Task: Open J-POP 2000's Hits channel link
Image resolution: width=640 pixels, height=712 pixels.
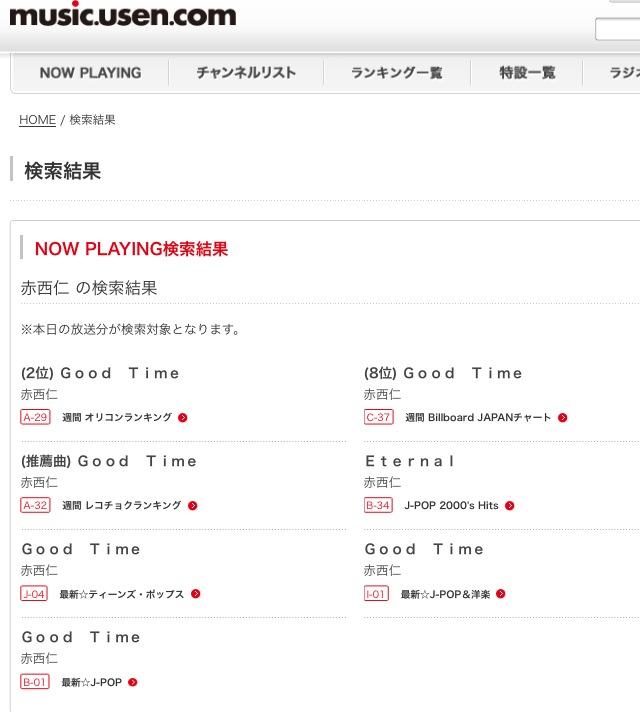Action: point(451,505)
